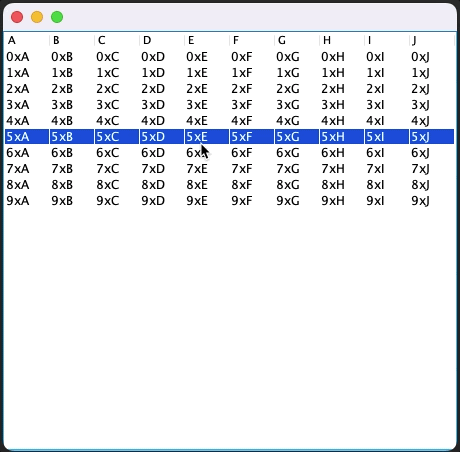
Task: Click the red close window button
Action: pos(17,17)
